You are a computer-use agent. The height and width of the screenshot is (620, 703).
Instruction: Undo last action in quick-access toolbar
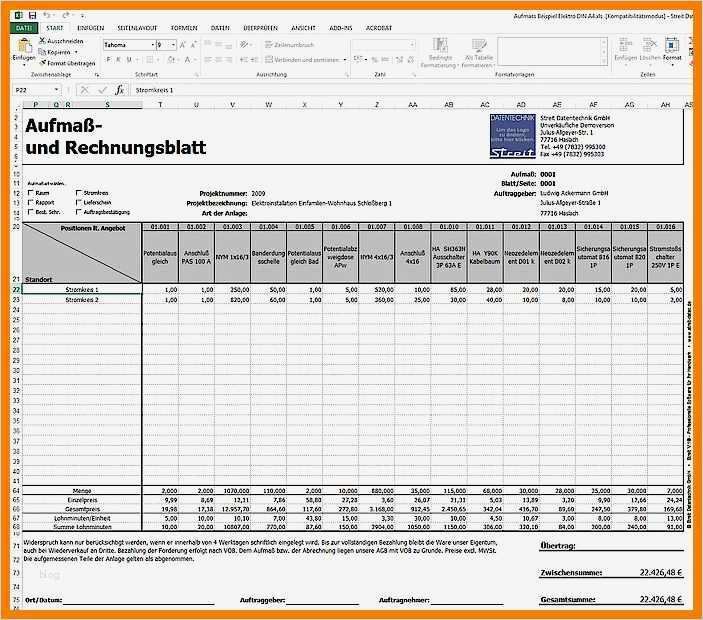point(47,15)
